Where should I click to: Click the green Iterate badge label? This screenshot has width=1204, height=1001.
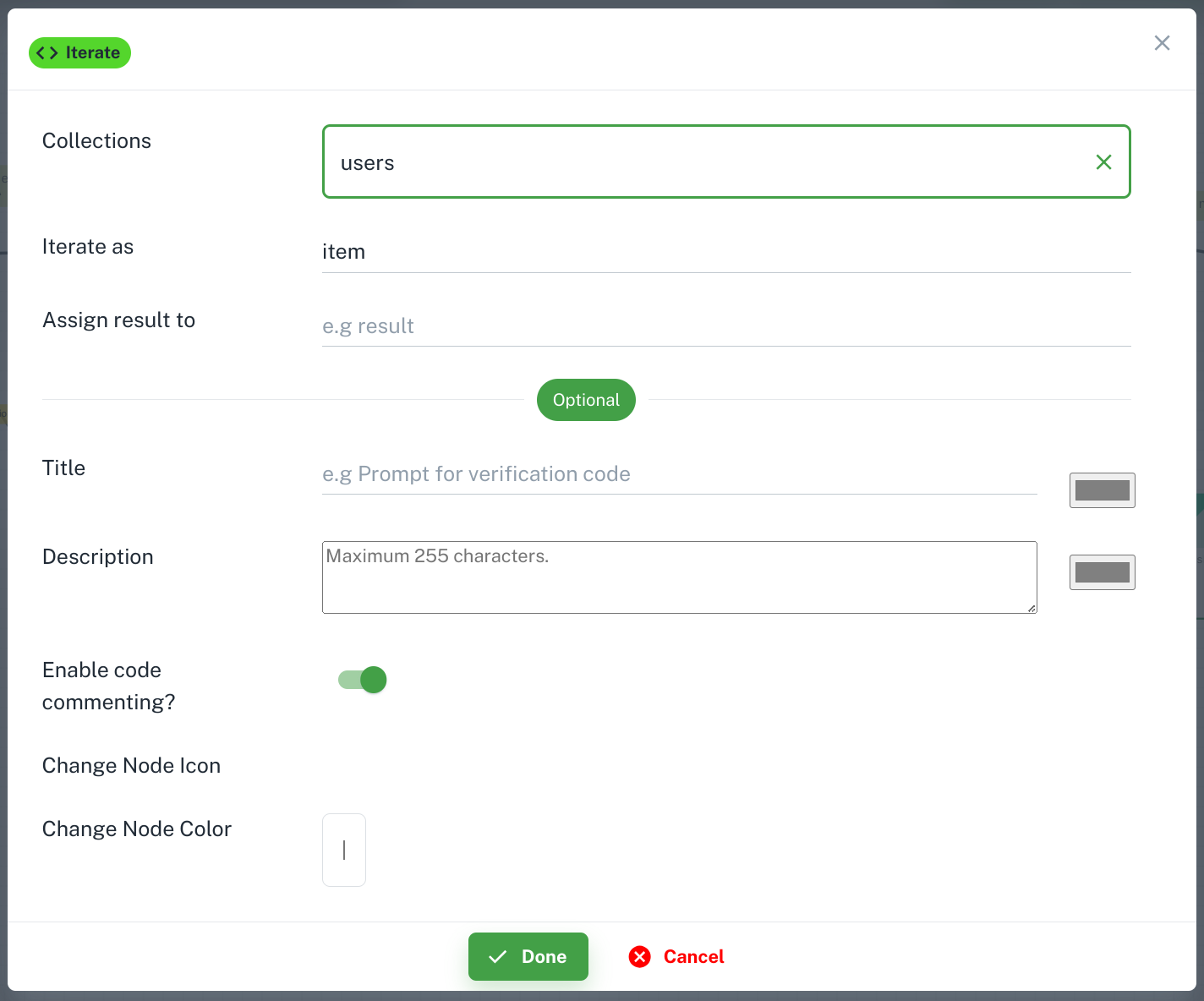pyautogui.click(x=79, y=52)
